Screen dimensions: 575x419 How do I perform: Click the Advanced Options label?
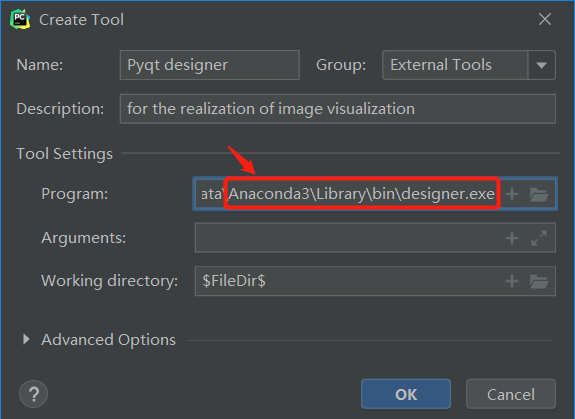109,340
